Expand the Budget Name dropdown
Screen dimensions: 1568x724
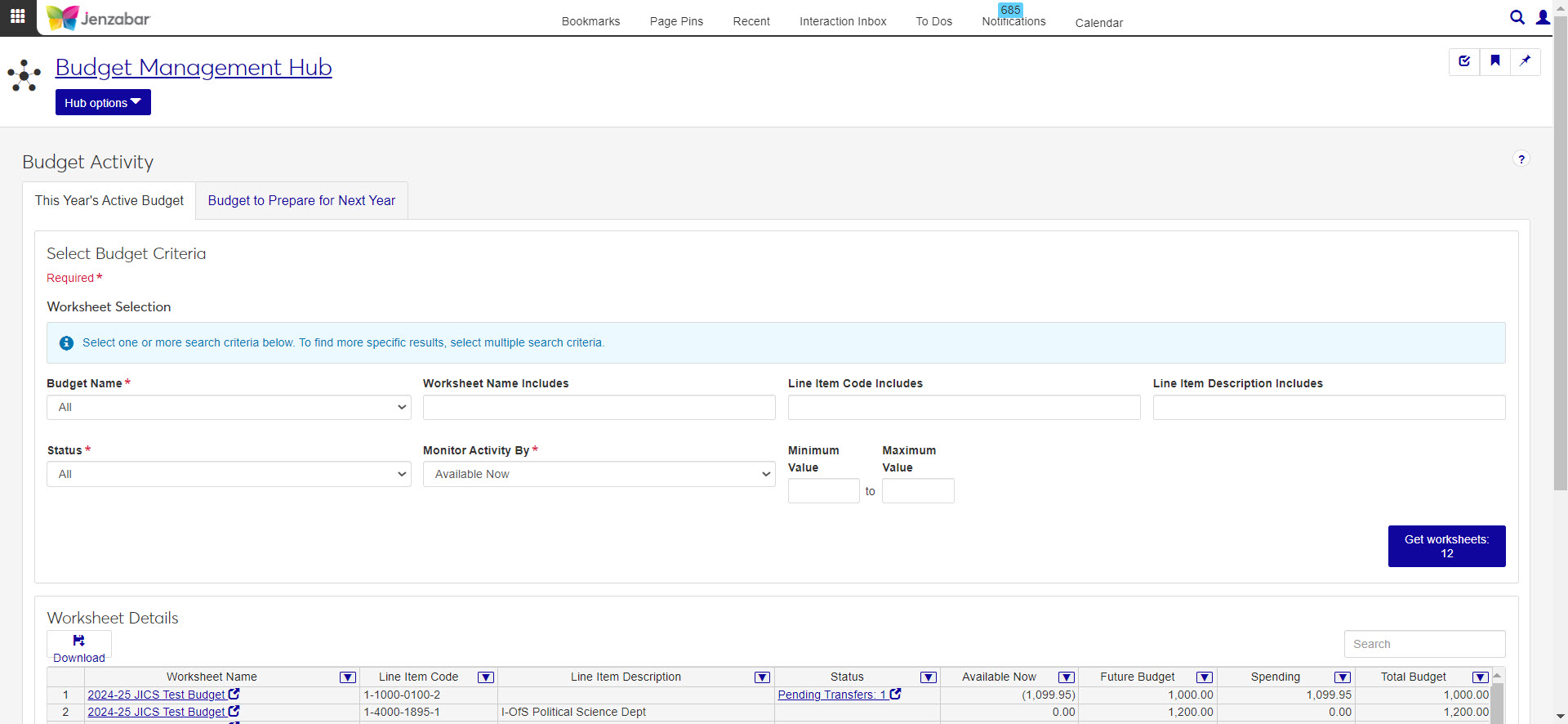click(229, 408)
